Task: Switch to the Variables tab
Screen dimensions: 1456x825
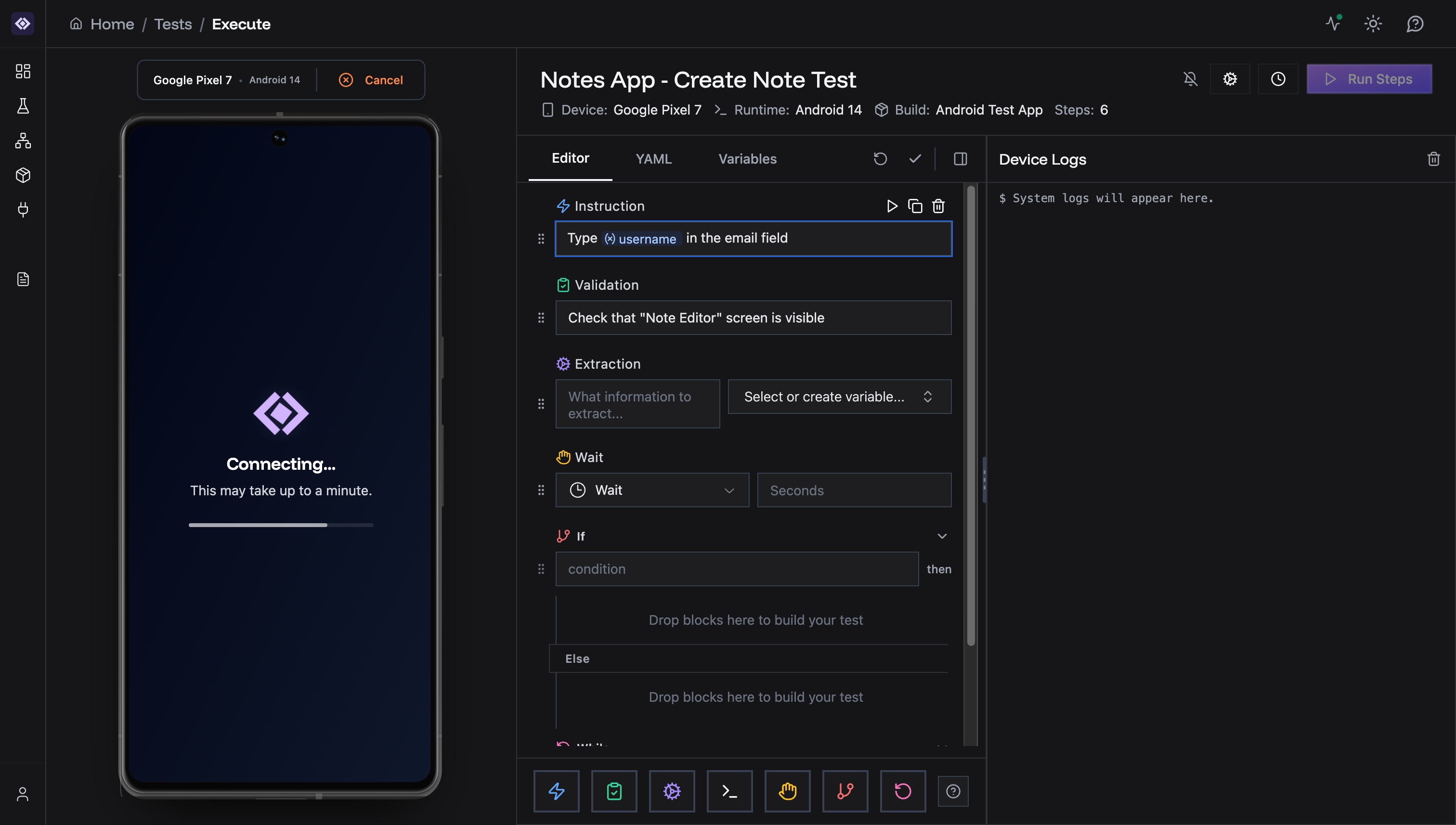Action: pyautogui.click(x=747, y=159)
